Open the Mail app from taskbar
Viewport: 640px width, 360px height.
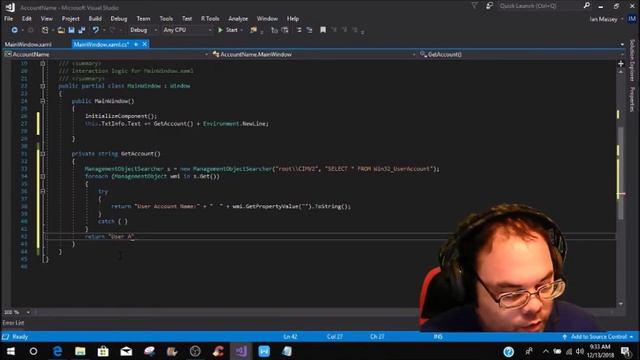coord(126,351)
